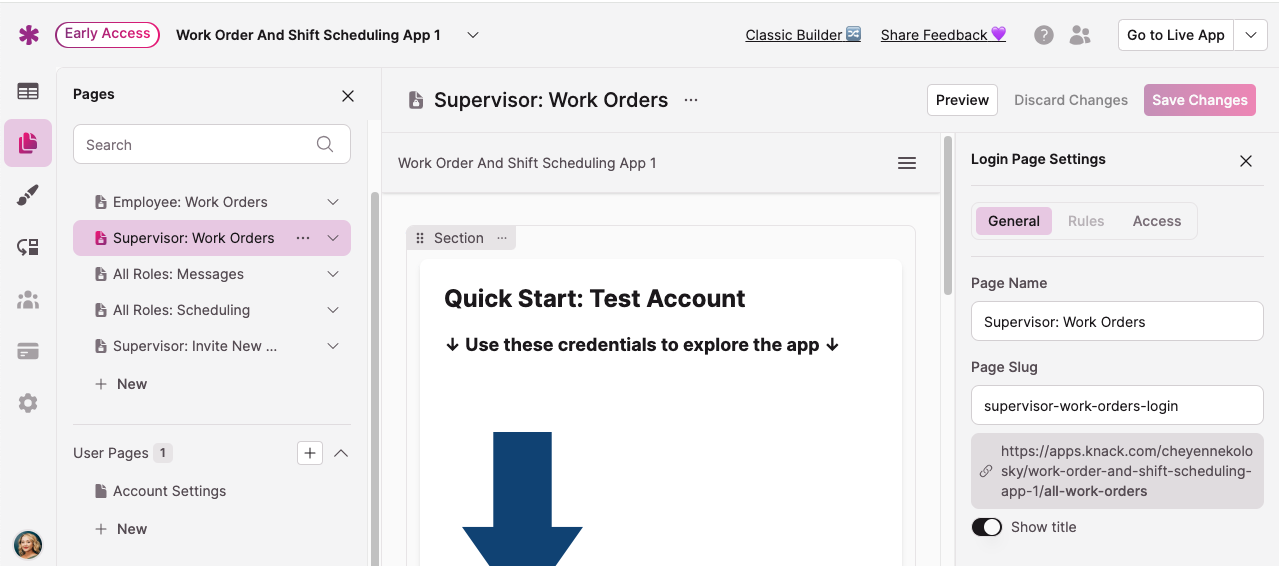Switch to the Access tab
The image size is (1279, 566).
(1156, 221)
